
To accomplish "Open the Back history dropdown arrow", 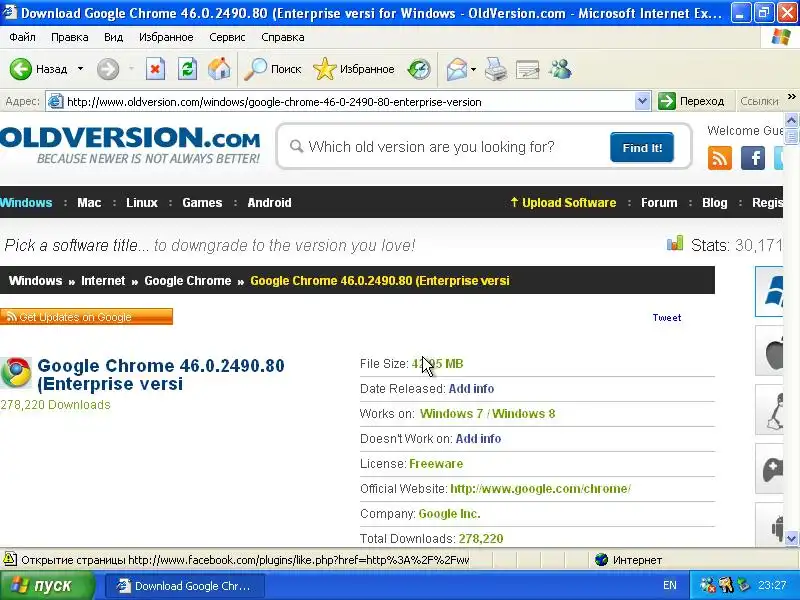I will point(80,69).
